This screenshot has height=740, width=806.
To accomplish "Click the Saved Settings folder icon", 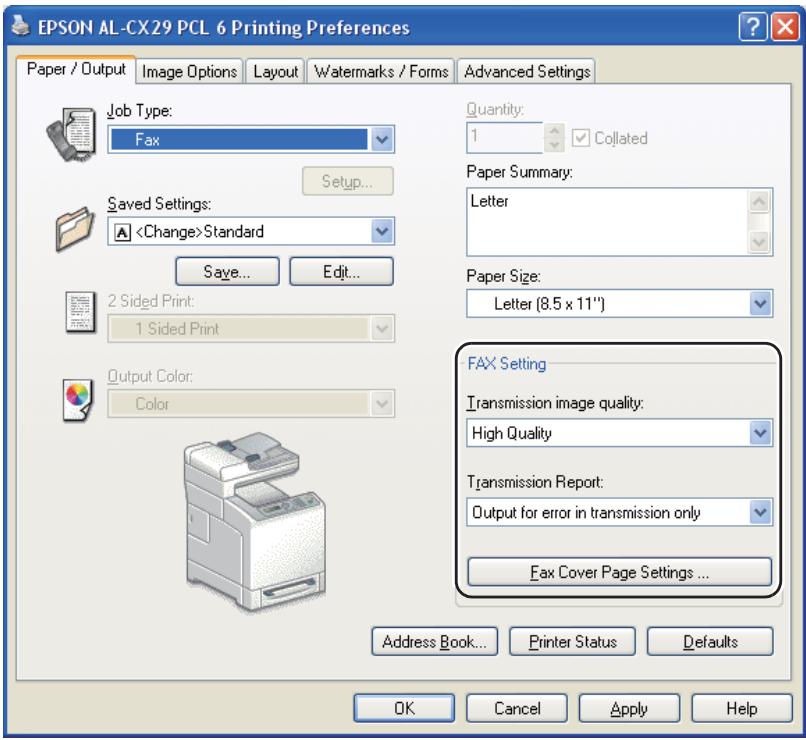I will pyautogui.click(x=75, y=229).
